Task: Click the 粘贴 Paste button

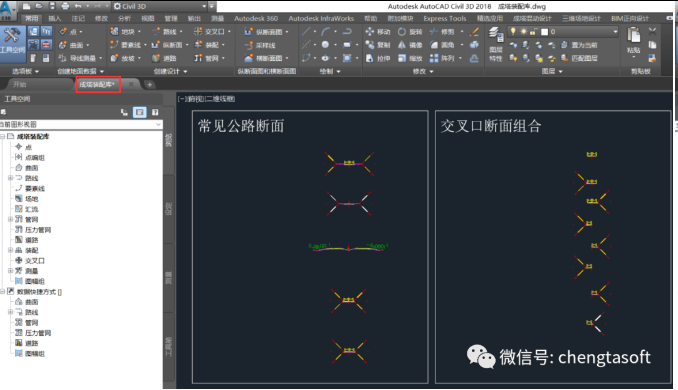Action: pyautogui.click(x=633, y=41)
